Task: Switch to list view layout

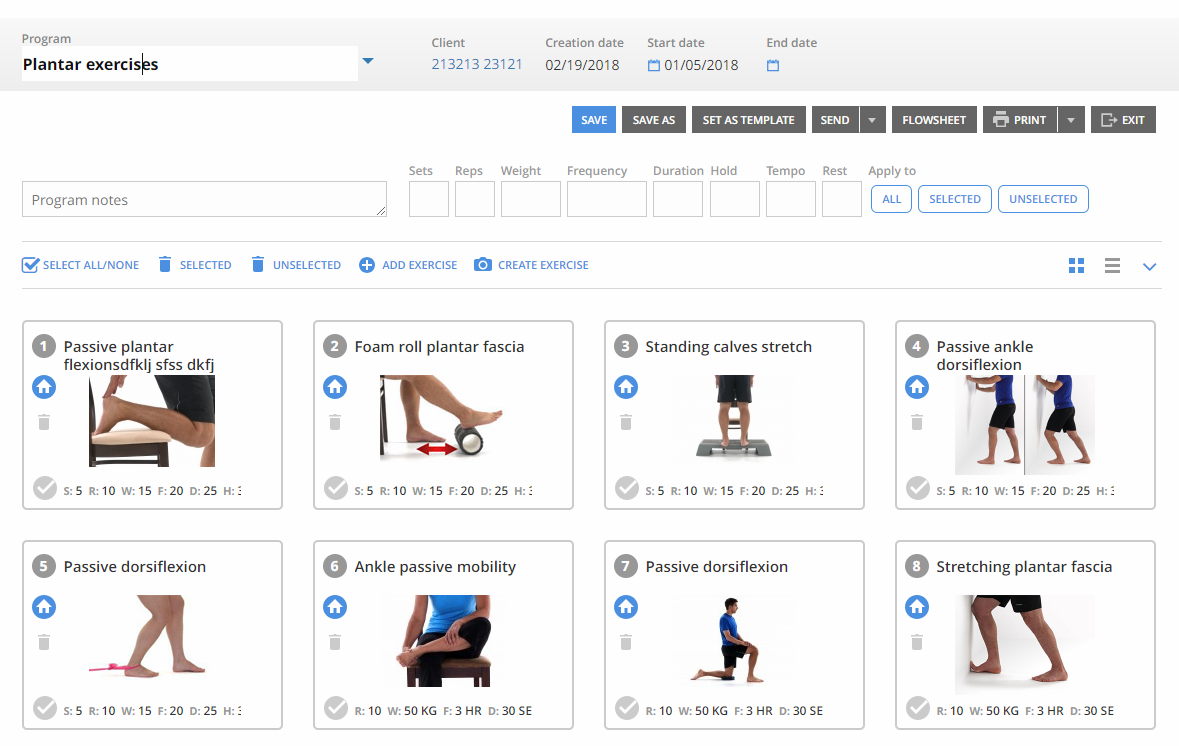Action: pyautogui.click(x=1113, y=265)
